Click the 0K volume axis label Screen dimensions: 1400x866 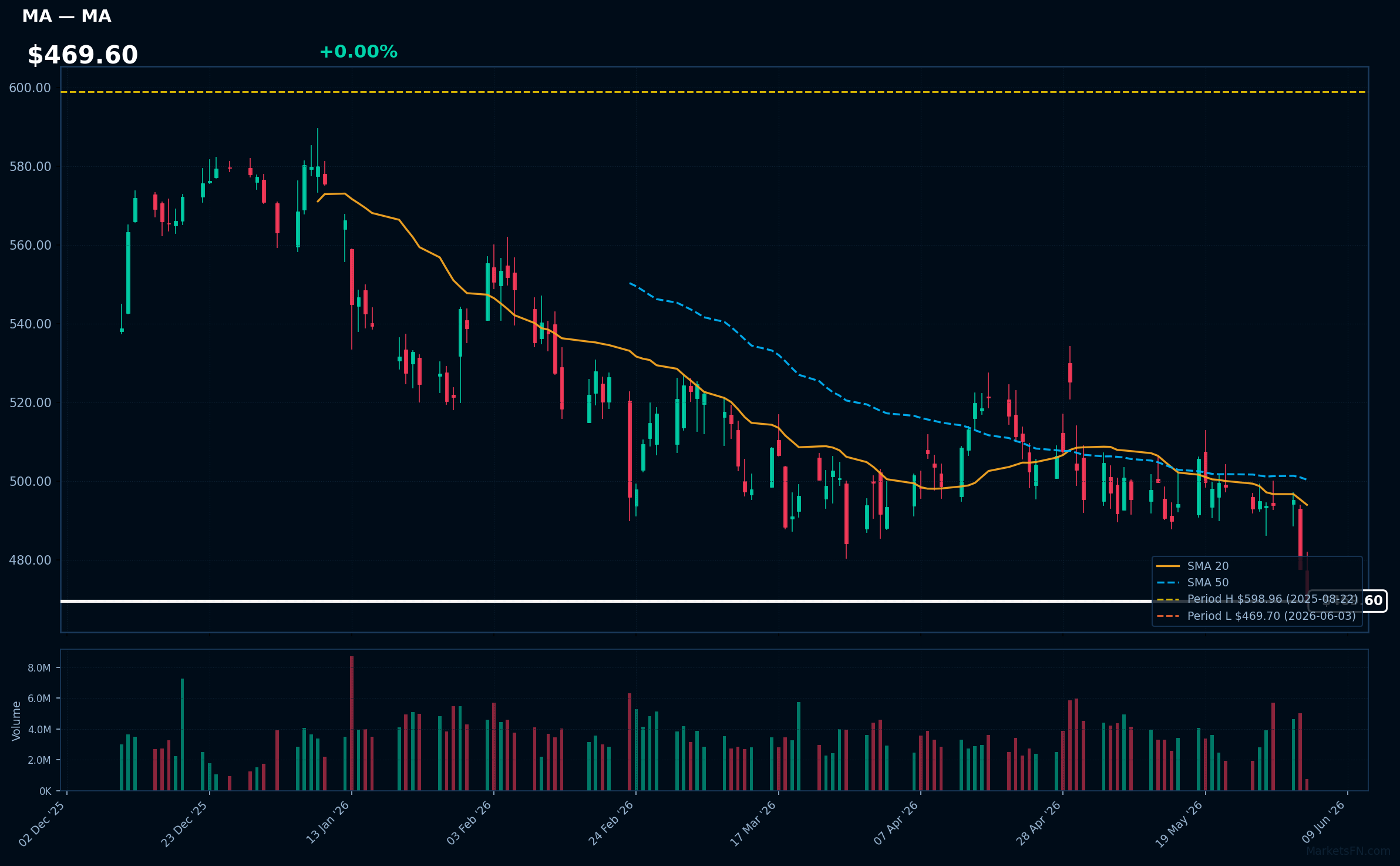(45, 791)
